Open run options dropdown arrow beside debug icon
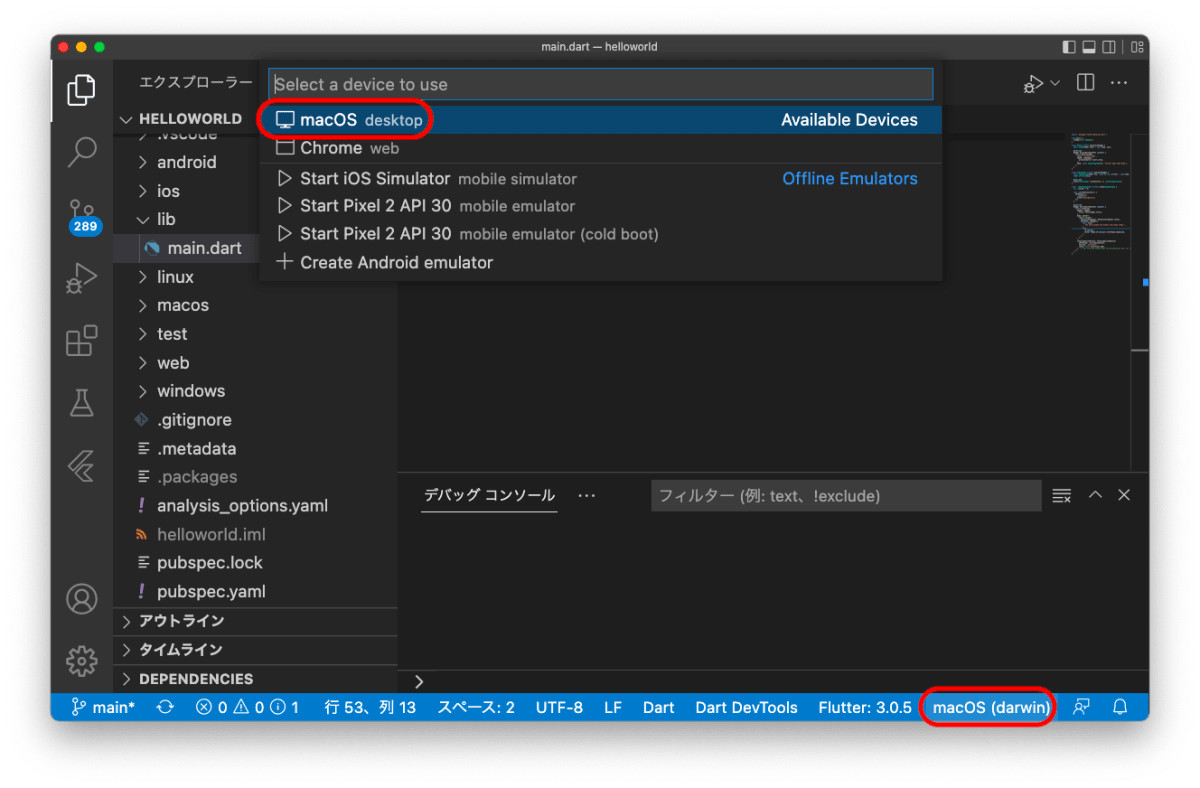This screenshot has width=1200, height=788. 1055,84
